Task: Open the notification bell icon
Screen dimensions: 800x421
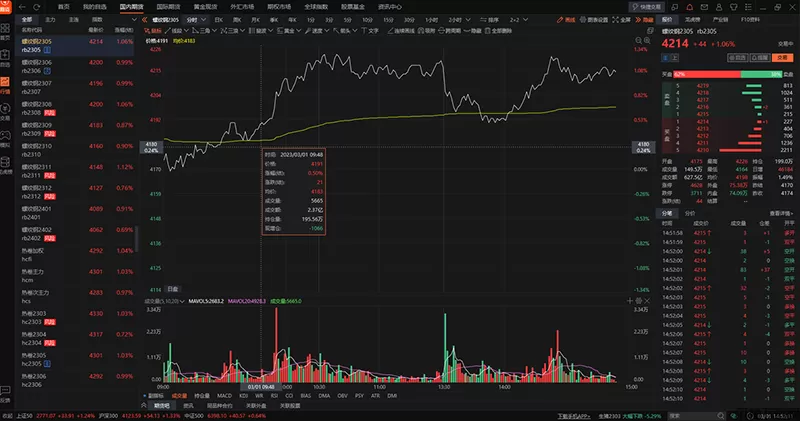Action: (x=690, y=7)
